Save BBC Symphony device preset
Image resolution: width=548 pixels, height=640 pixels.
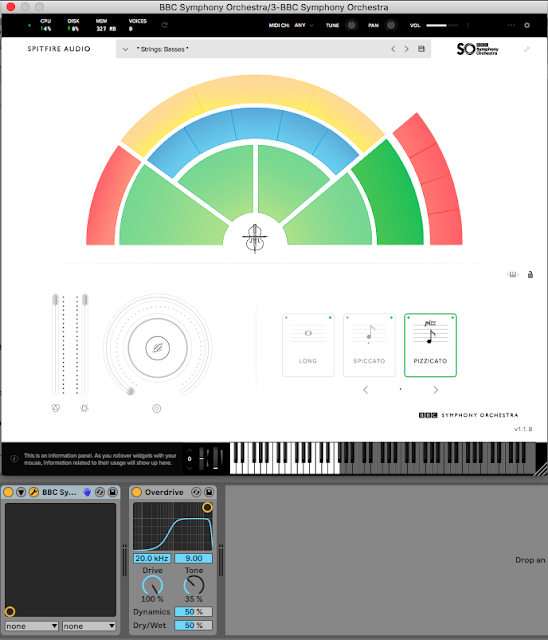point(113,492)
